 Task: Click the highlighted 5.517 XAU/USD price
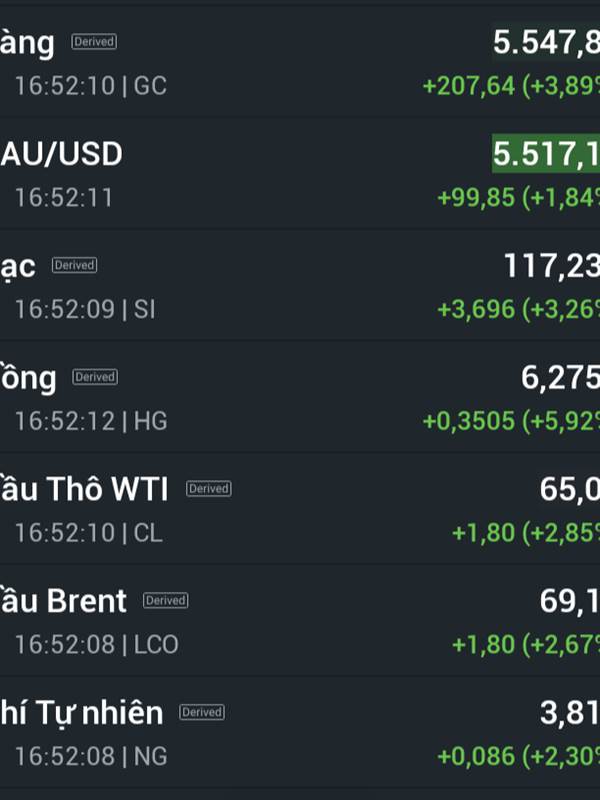coord(545,154)
